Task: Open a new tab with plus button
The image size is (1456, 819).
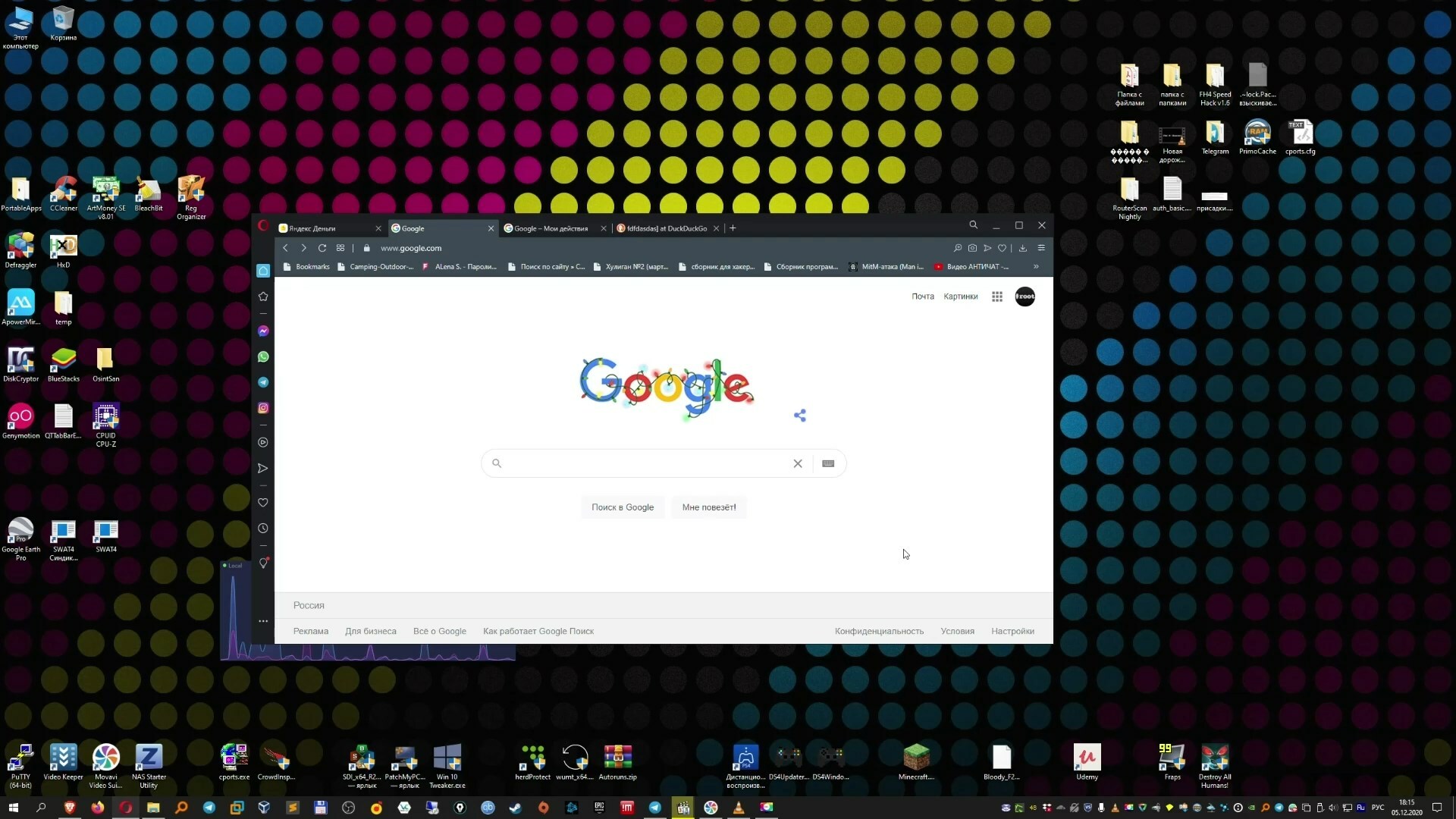Action: click(733, 228)
